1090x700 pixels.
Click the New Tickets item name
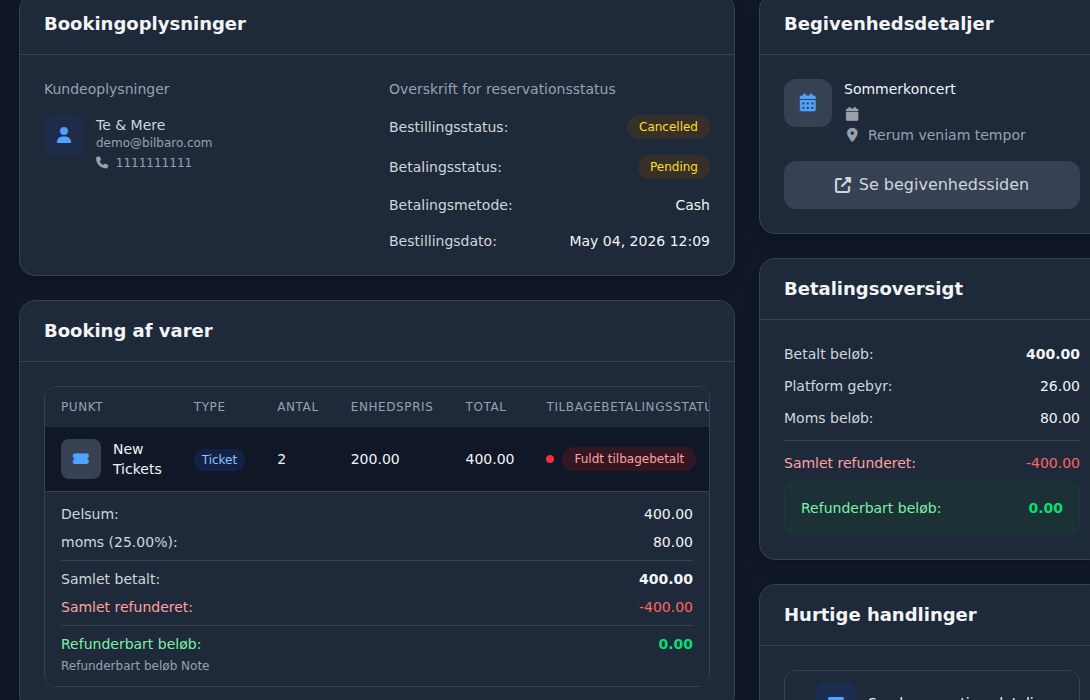[x=138, y=459]
